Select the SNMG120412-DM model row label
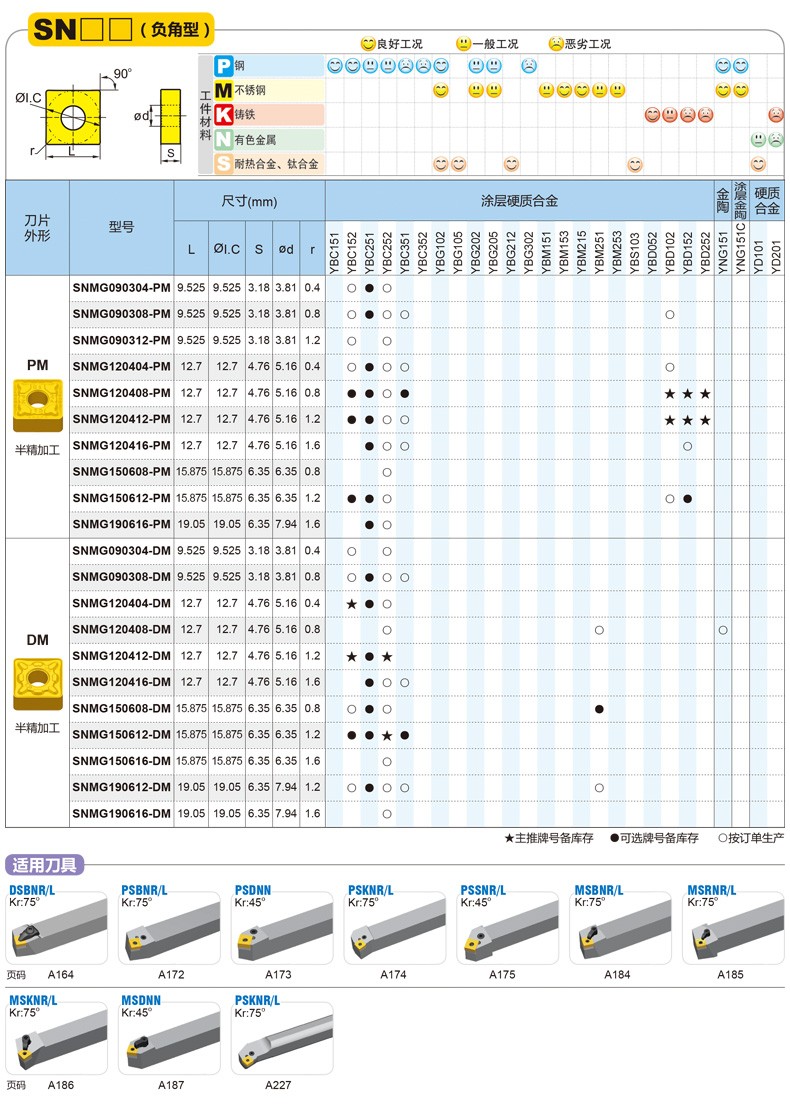790x1110 pixels. pos(122,656)
